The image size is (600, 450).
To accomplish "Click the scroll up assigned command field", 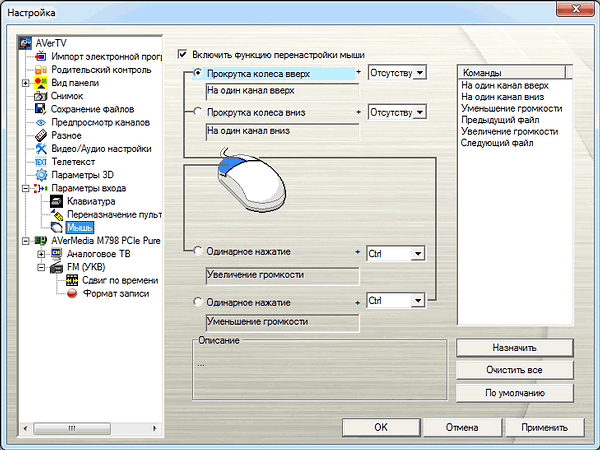I will pyautogui.click(x=282, y=91).
